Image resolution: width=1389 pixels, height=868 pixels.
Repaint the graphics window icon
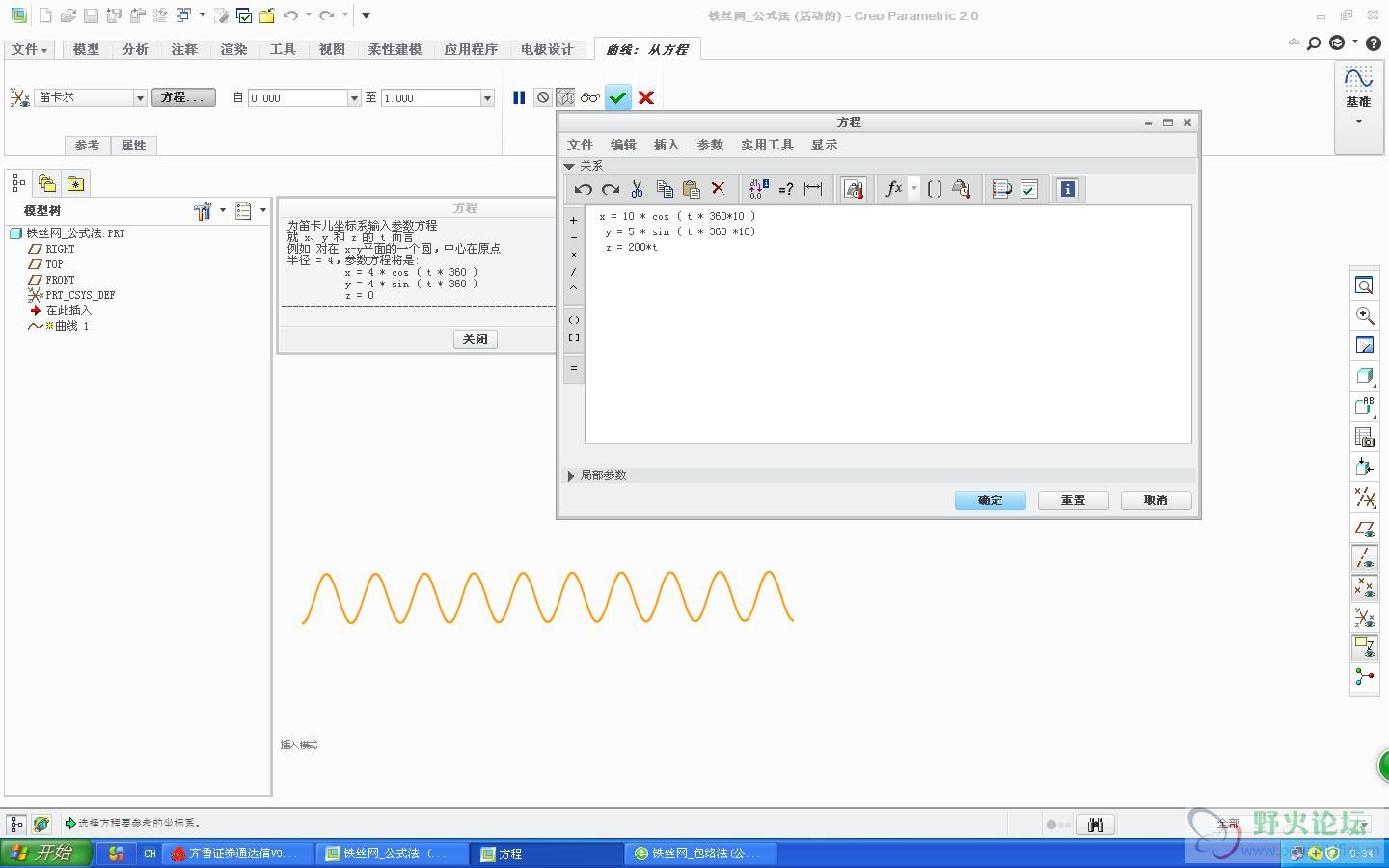click(1364, 345)
